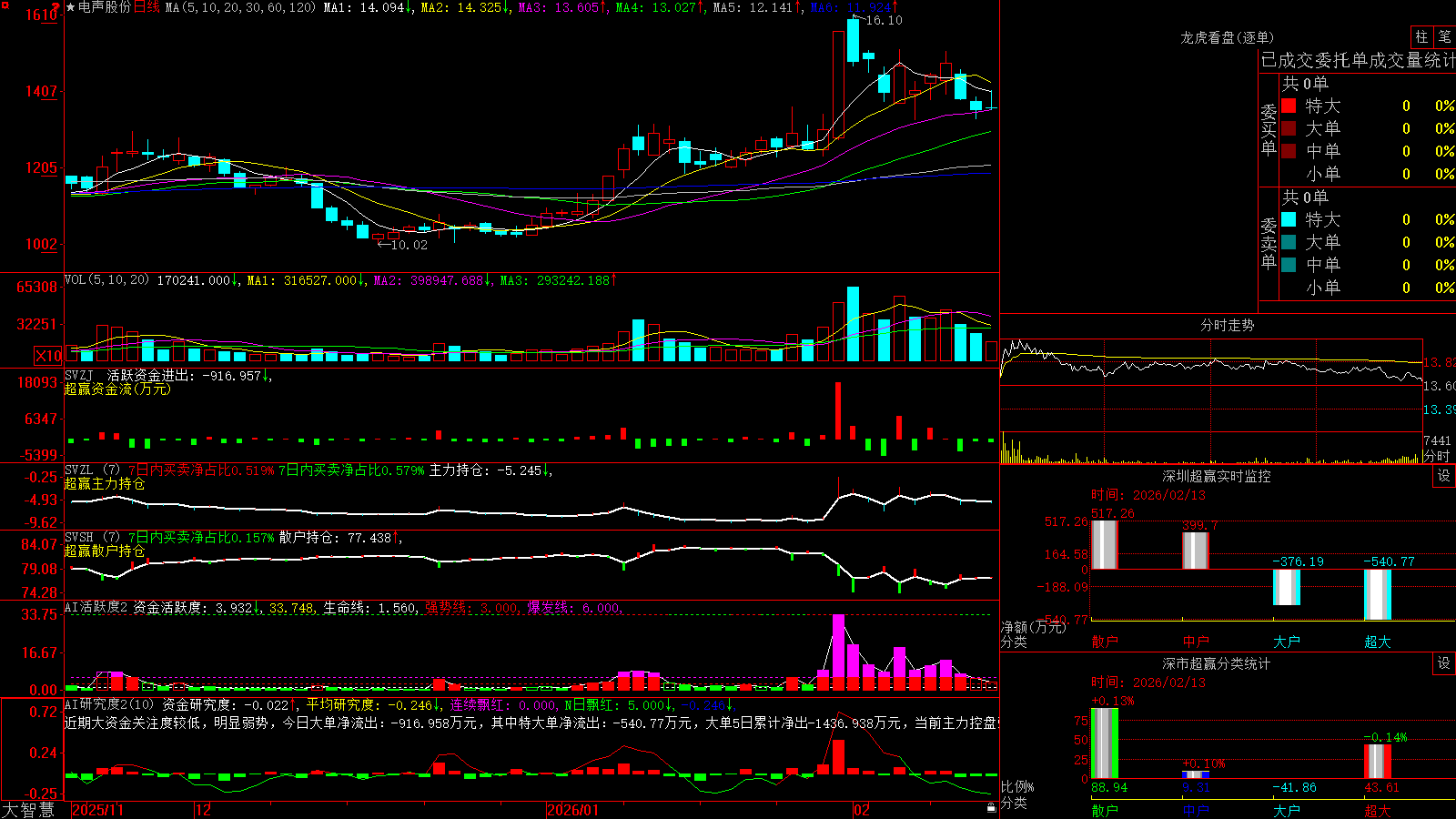This screenshot has width=1456, height=819.
Task: Click the AI研究度2(10) indicator label
Action: 109,704
